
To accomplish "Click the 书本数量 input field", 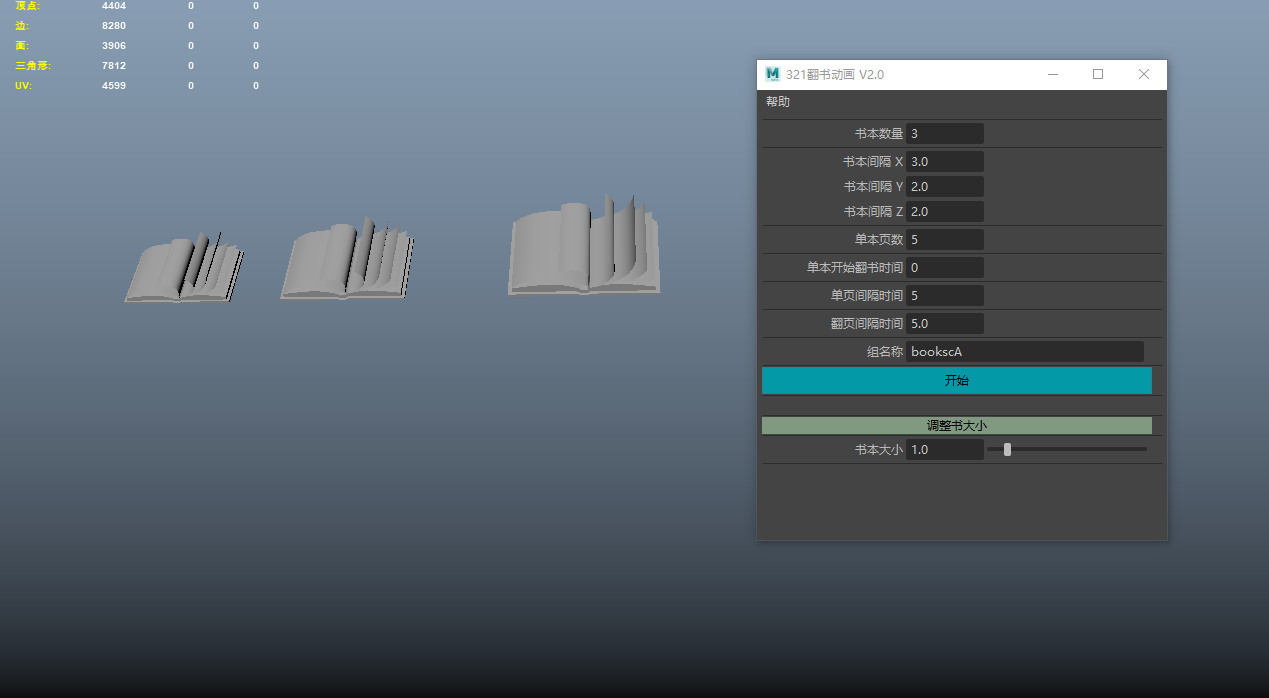I will point(944,134).
